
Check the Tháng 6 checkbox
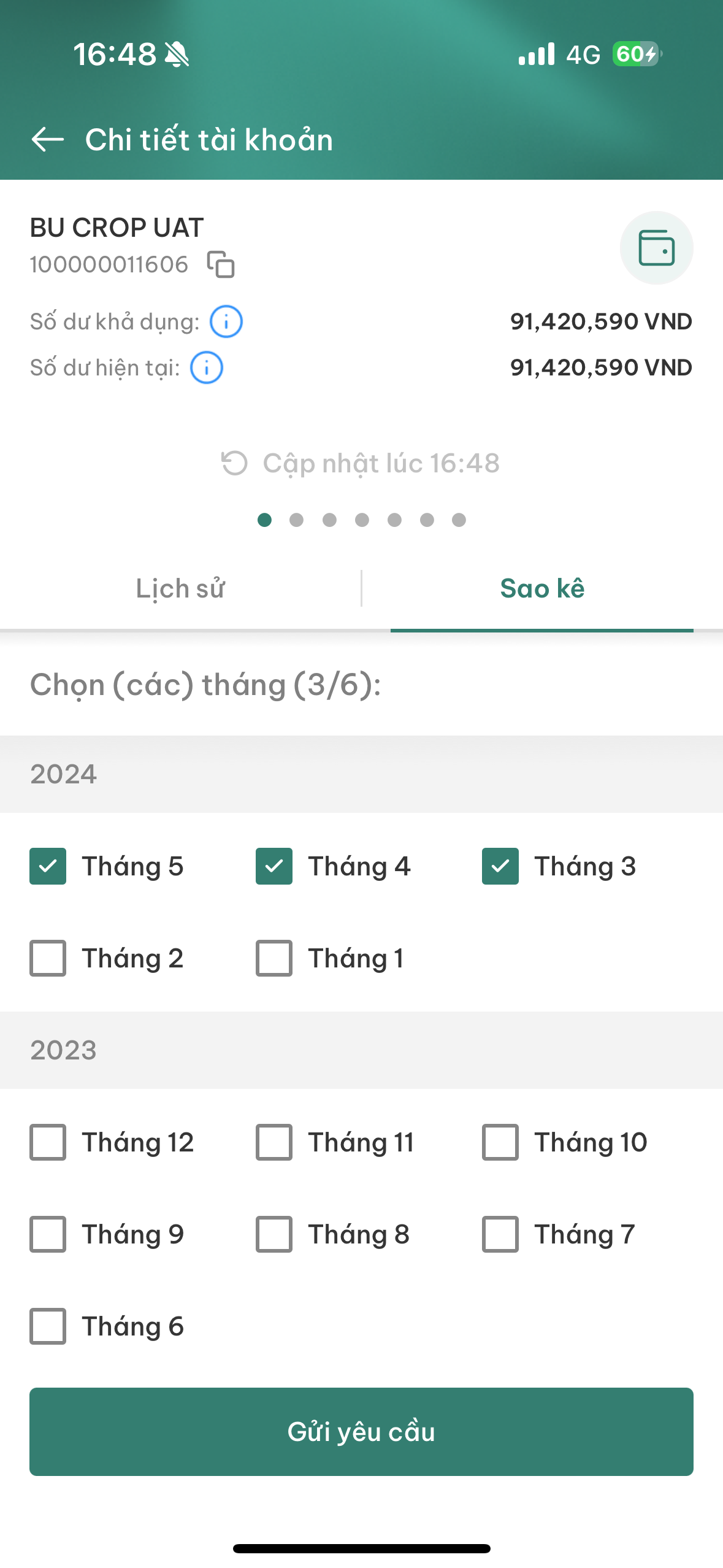click(48, 1326)
